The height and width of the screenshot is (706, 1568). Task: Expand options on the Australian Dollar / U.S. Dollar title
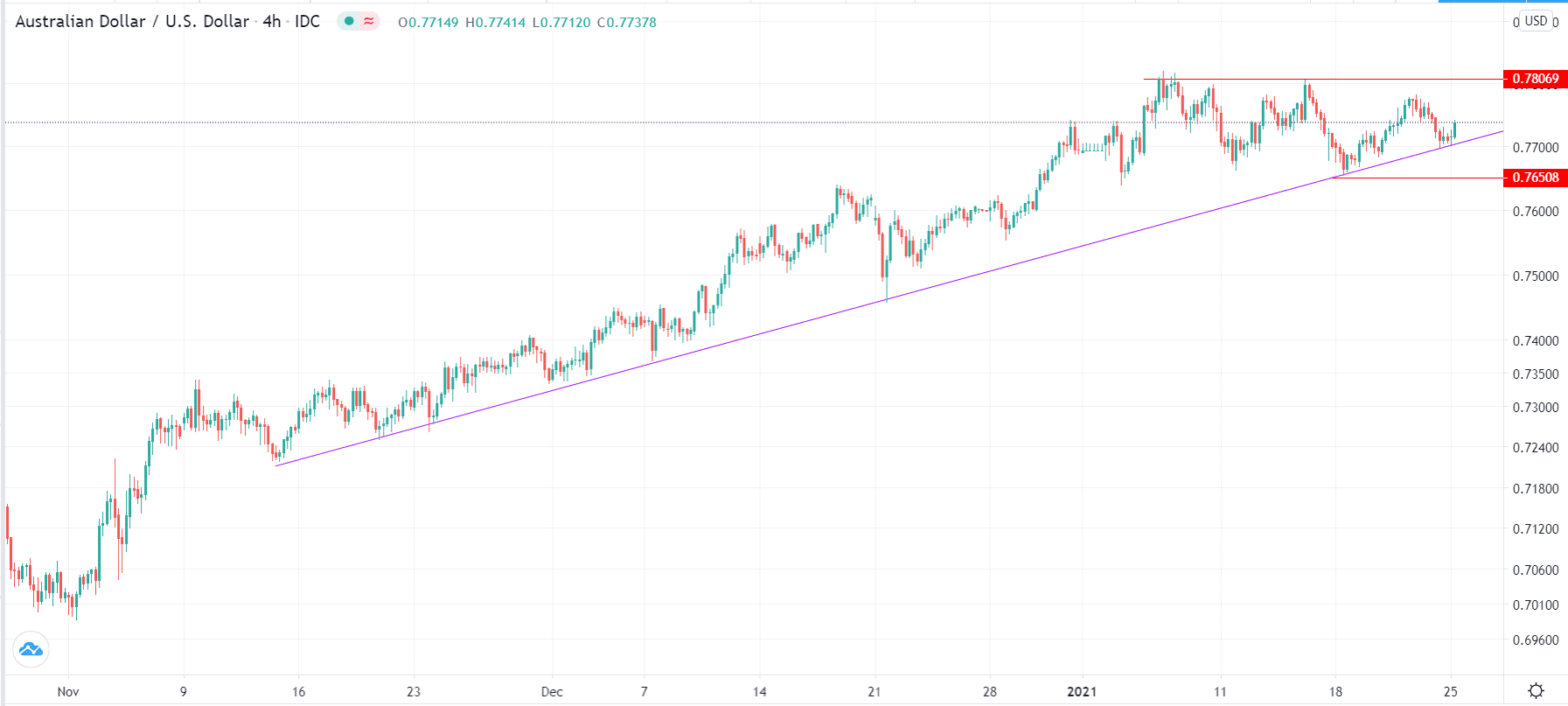point(131,22)
